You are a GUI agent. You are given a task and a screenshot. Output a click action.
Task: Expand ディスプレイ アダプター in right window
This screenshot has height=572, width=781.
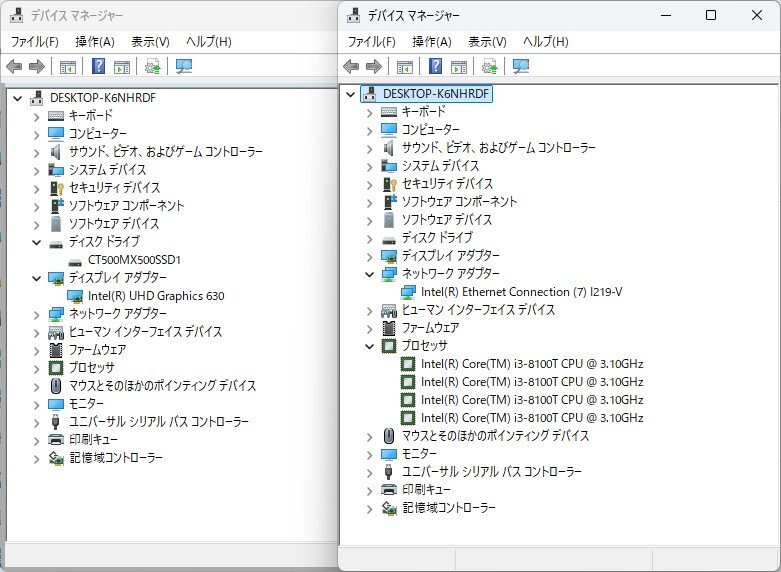coord(369,257)
